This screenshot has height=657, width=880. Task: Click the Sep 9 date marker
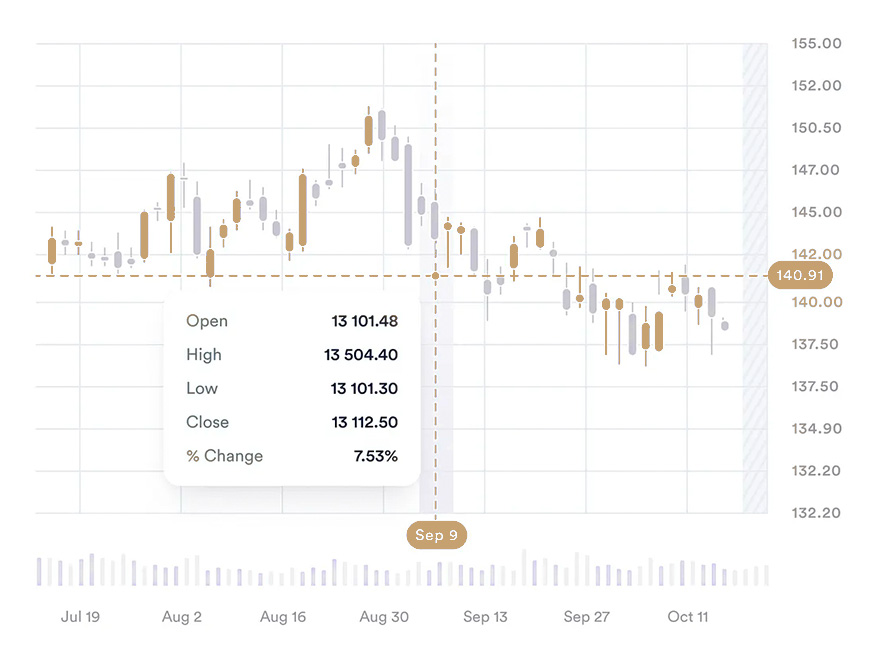click(x=436, y=535)
